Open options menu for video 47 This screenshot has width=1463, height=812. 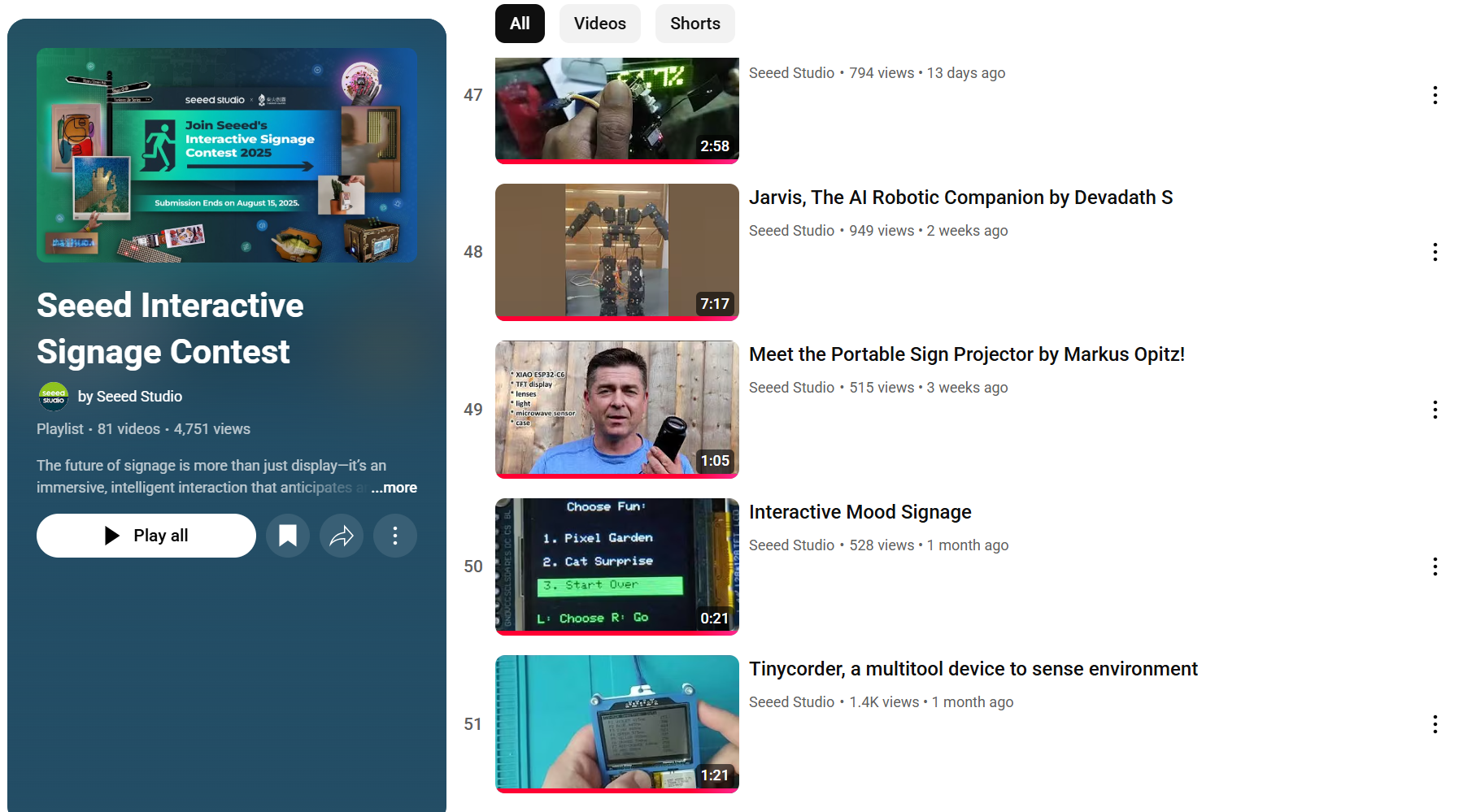point(1435,95)
